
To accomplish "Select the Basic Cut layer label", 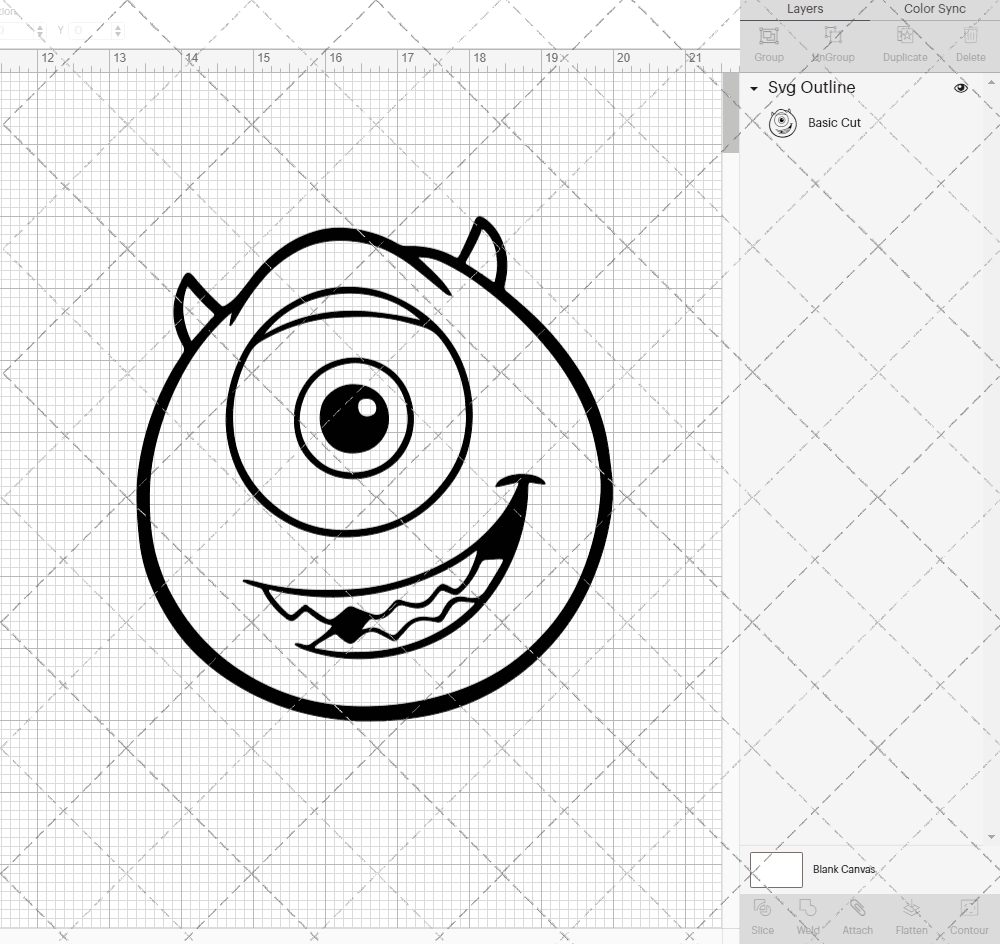I will click(x=834, y=122).
